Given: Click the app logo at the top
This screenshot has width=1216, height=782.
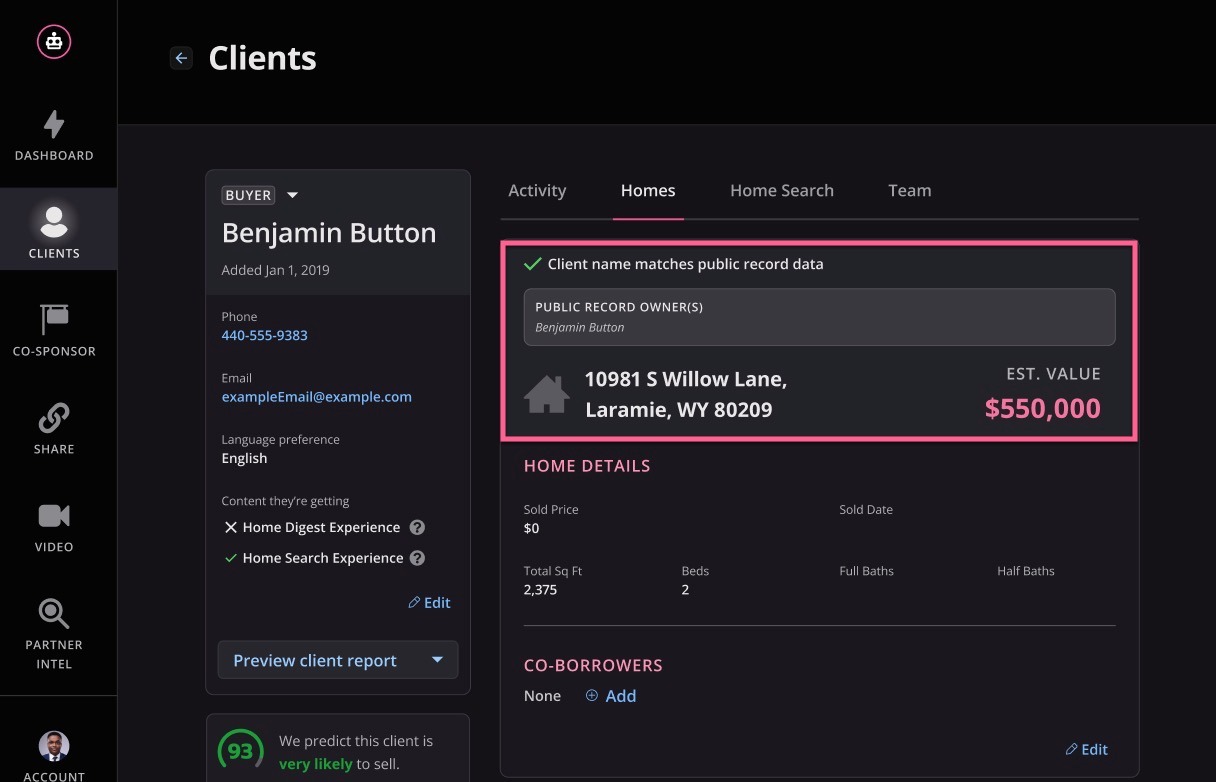Looking at the screenshot, I should pos(54,41).
